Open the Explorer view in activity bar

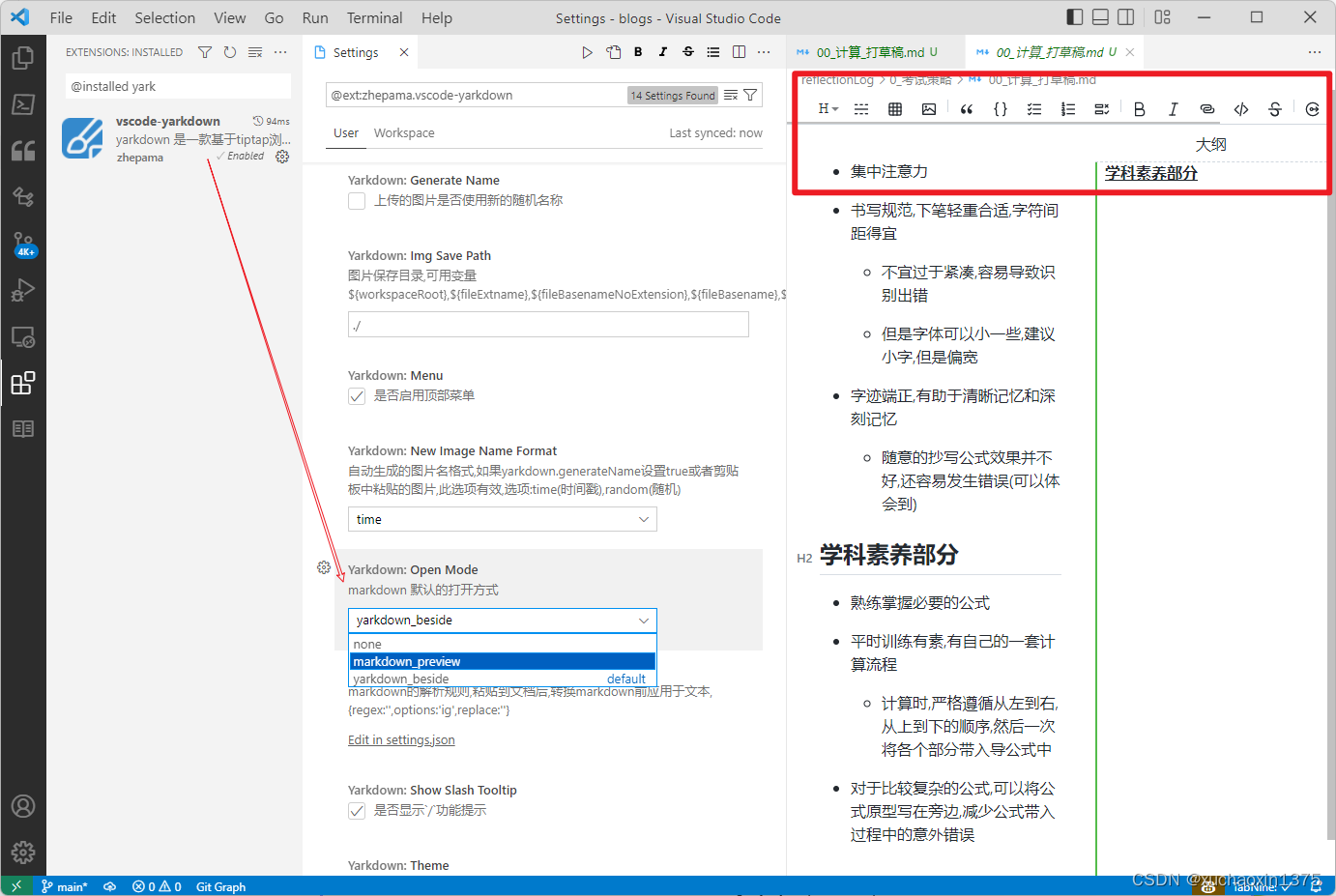coord(23,58)
